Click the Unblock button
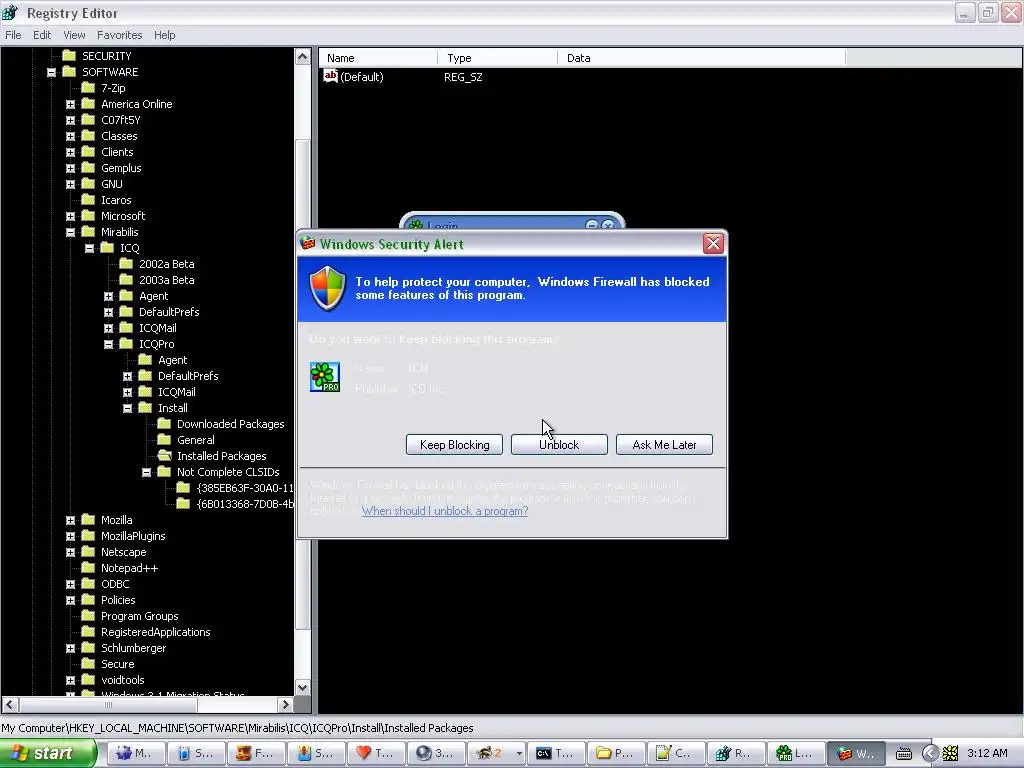Image resolution: width=1024 pixels, height=768 pixels. [559, 445]
